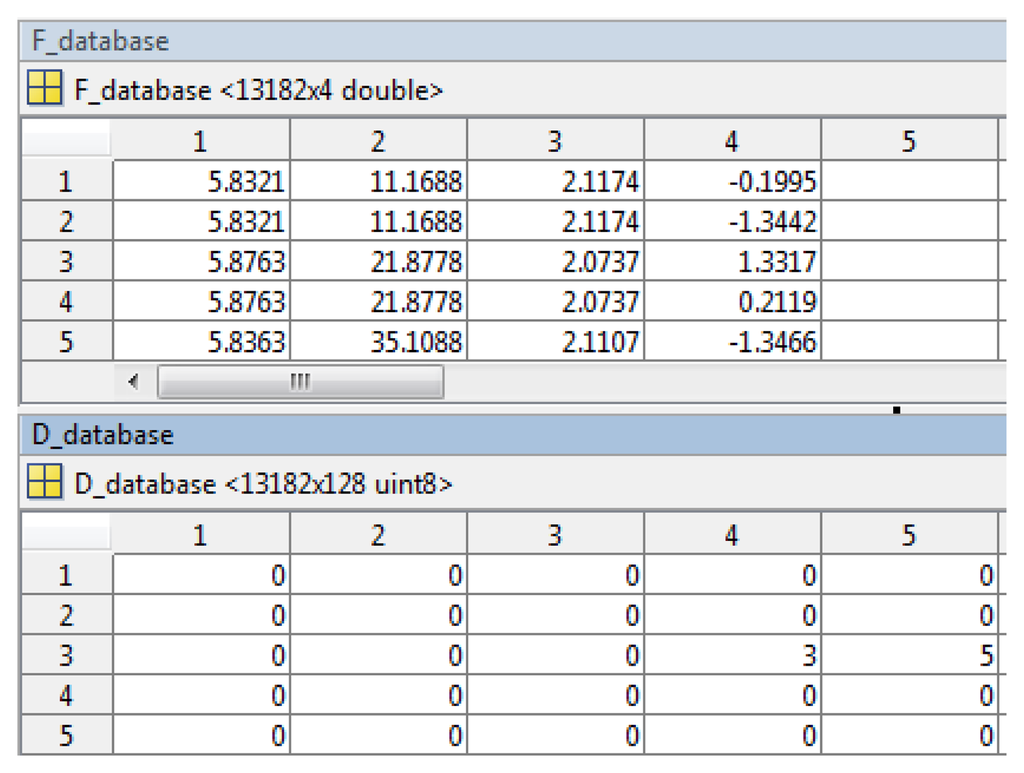1024x773 pixels.
Task: Select cell 5.8363 in F_database
Action: tap(201, 341)
